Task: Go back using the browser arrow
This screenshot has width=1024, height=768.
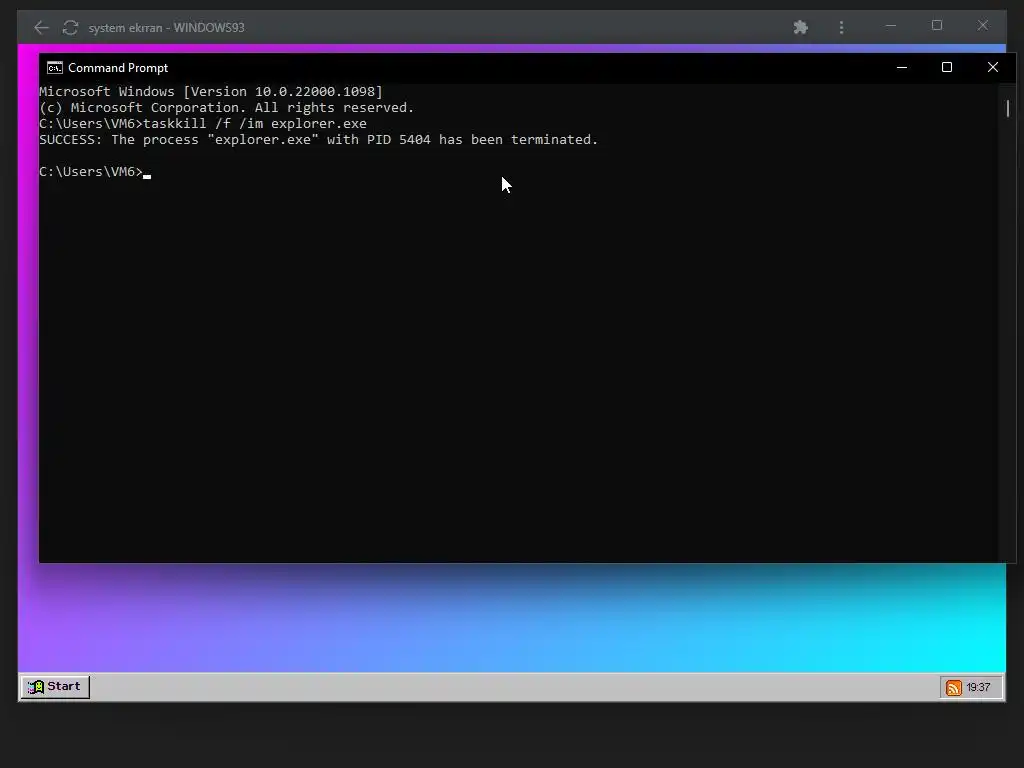Action: pyautogui.click(x=41, y=27)
